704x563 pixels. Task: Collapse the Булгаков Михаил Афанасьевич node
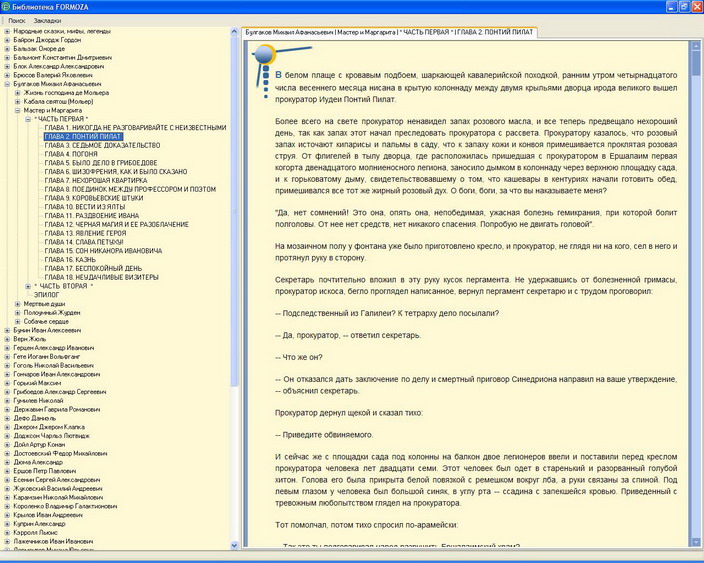tap(7, 84)
